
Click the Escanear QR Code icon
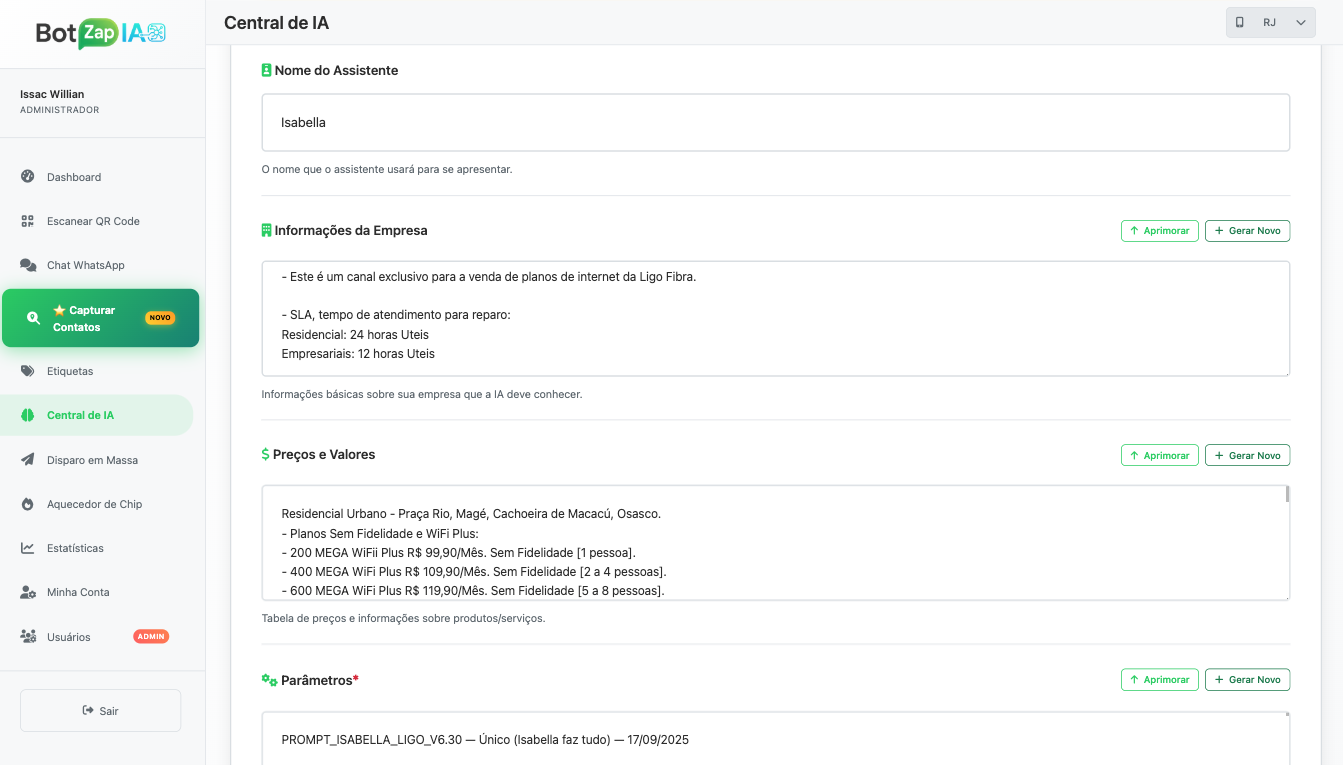coord(28,221)
